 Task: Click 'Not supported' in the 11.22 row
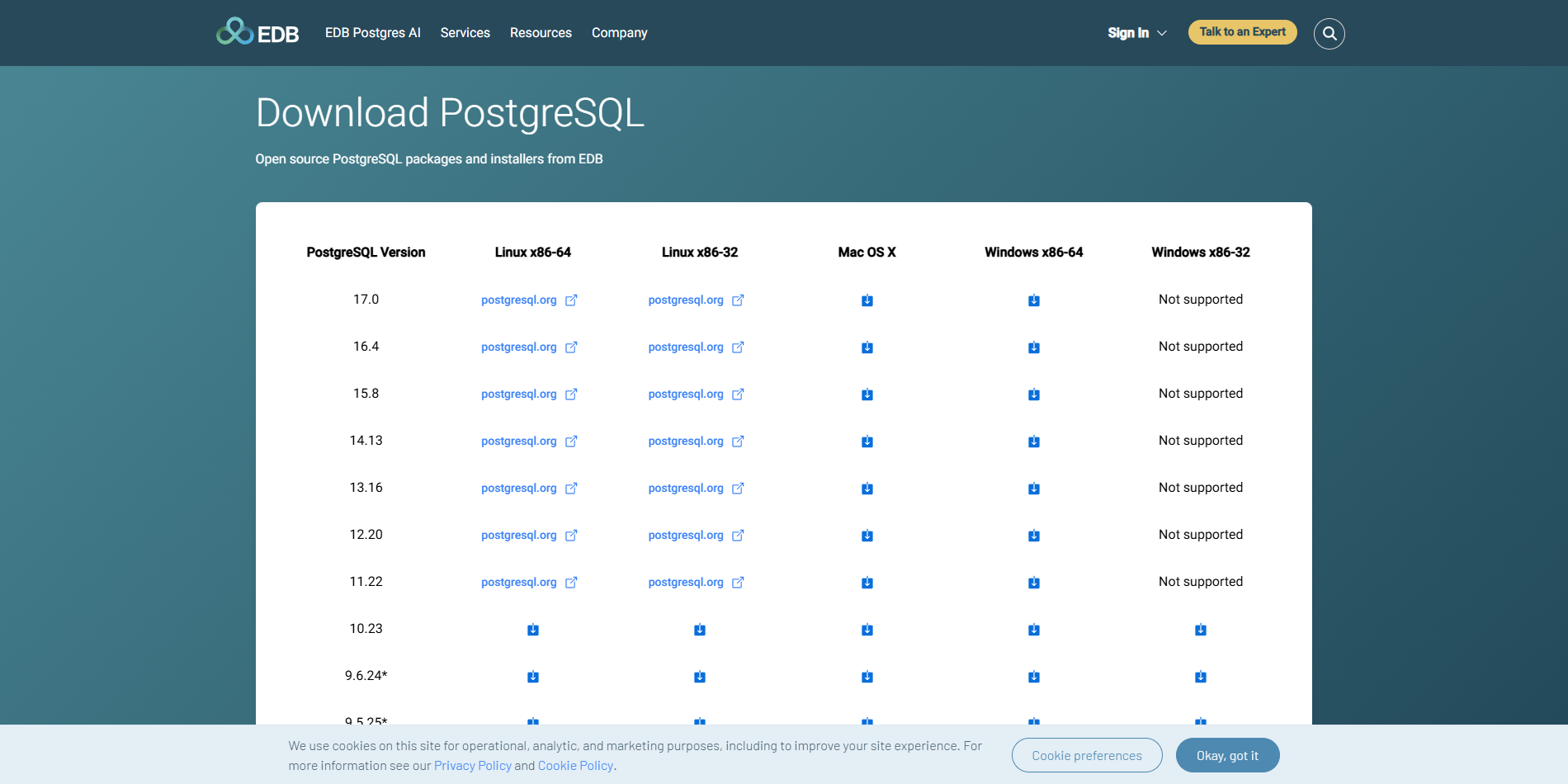tap(1201, 582)
